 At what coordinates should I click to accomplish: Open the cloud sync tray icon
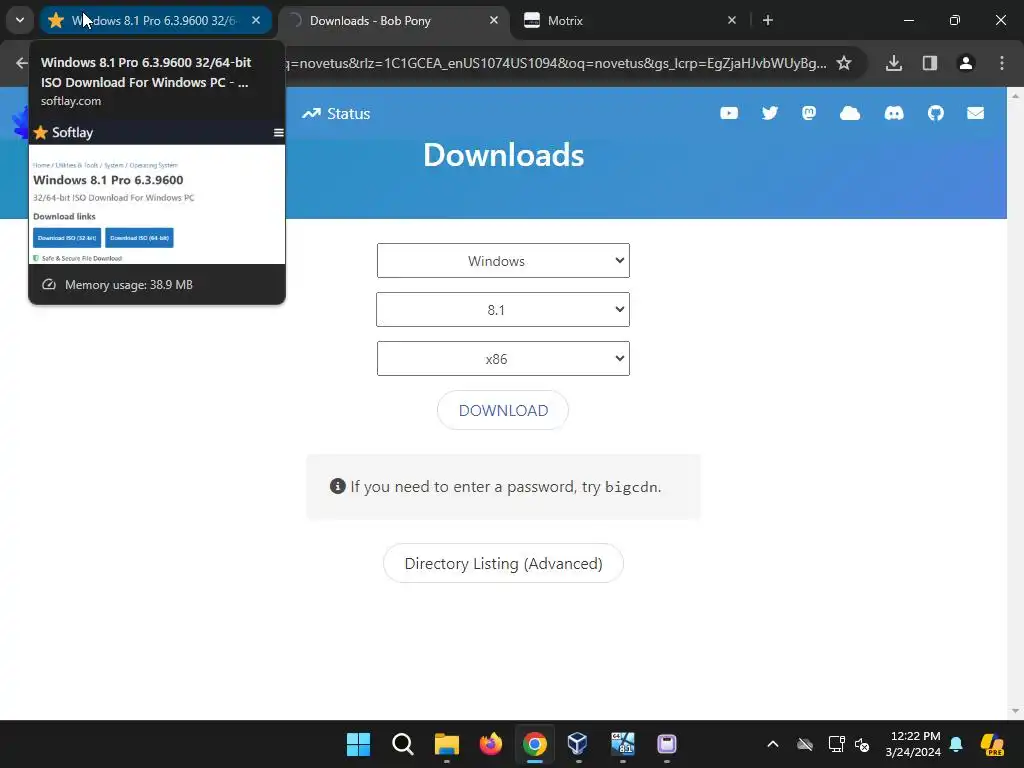point(805,744)
